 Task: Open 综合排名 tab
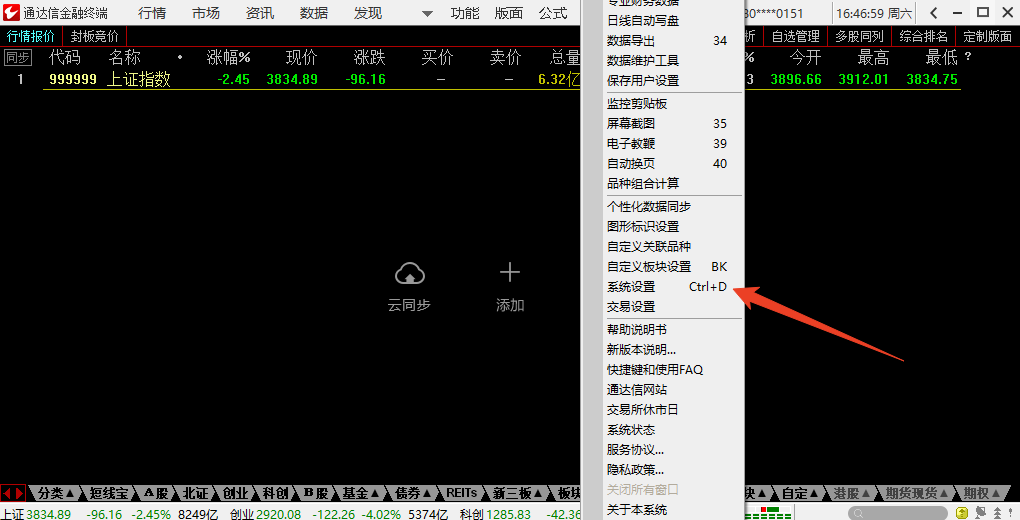(x=924, y=36)
